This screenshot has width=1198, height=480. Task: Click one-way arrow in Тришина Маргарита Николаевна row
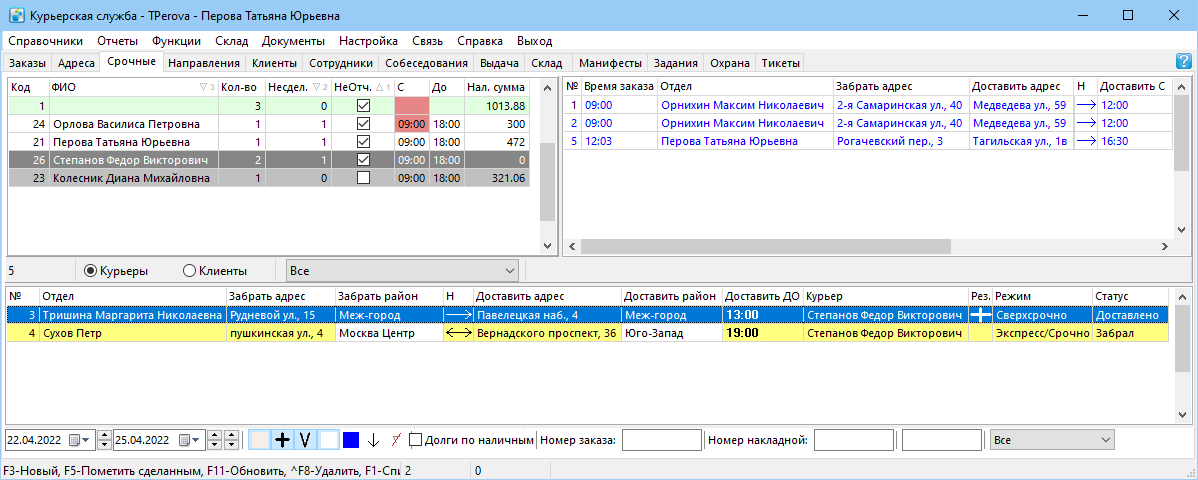tap(458, 314)
